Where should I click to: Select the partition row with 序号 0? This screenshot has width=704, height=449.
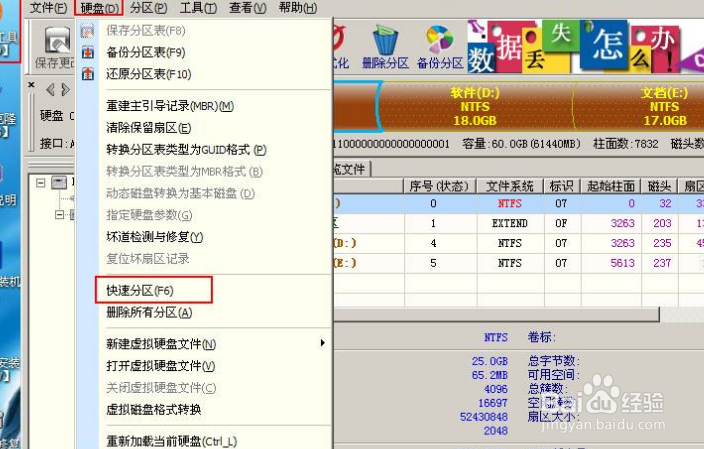coord(519,203)
